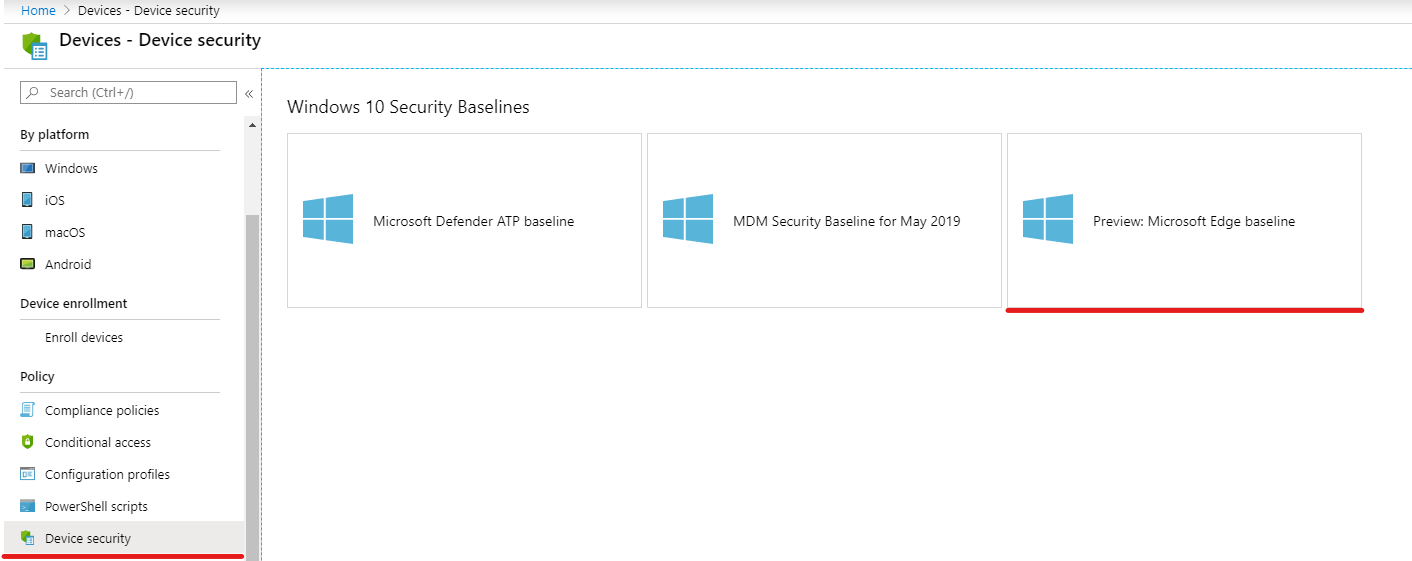Open Enroll devices menu item
1412x561 pixels.
84,338
